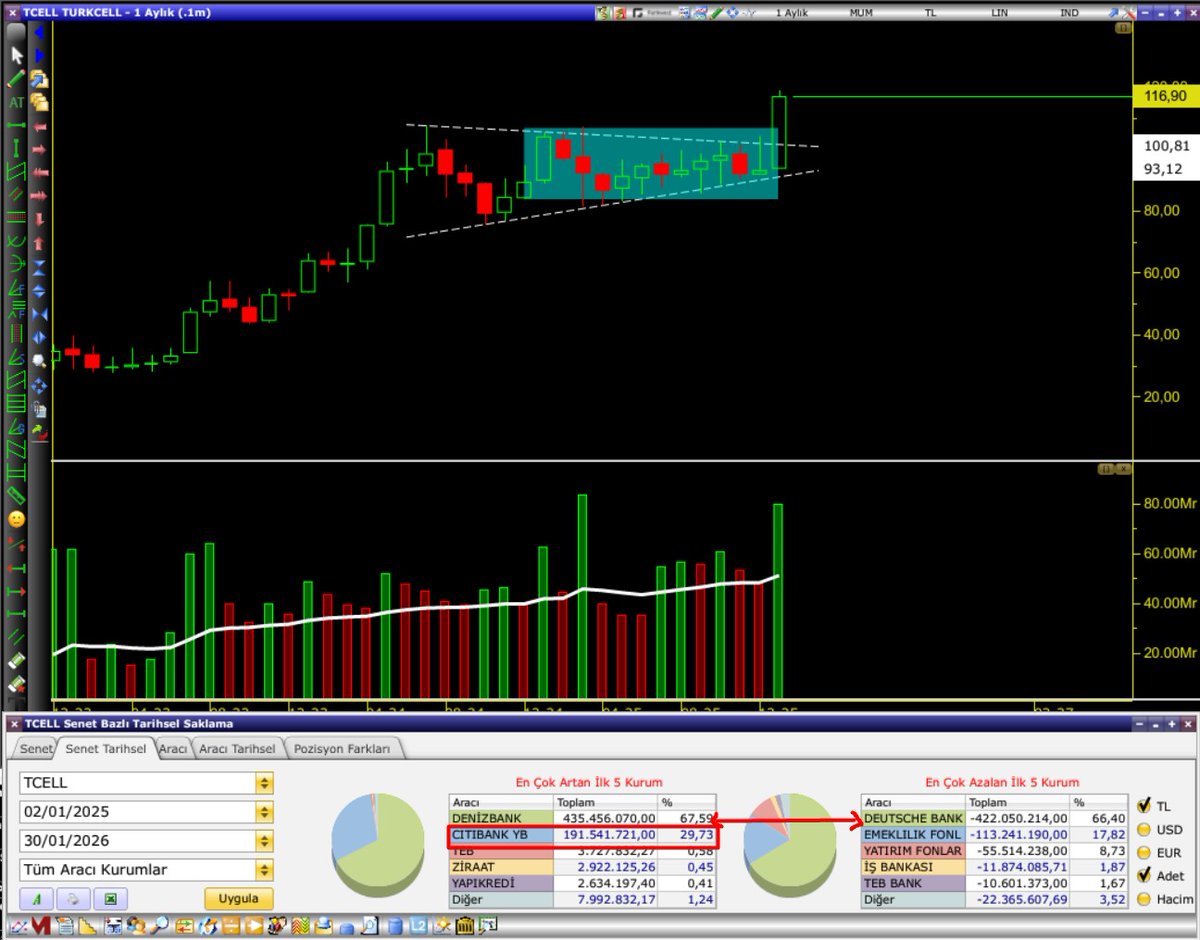Screen dimensions: 1200x940
Task: Click the clipboard paste icon in chart sidebar
Action: pos(39,408)
